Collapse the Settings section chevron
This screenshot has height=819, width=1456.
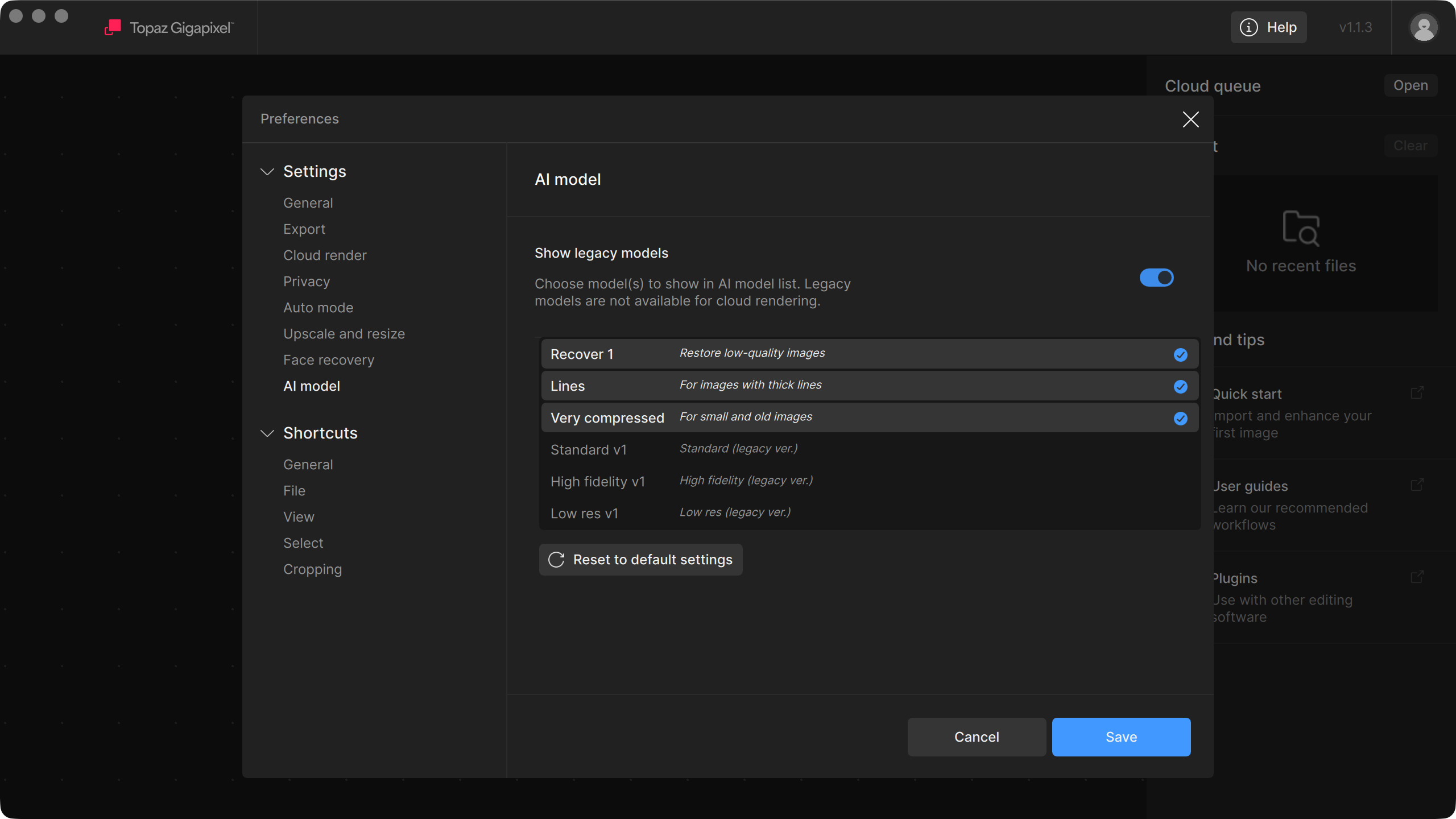pos(267,172)
